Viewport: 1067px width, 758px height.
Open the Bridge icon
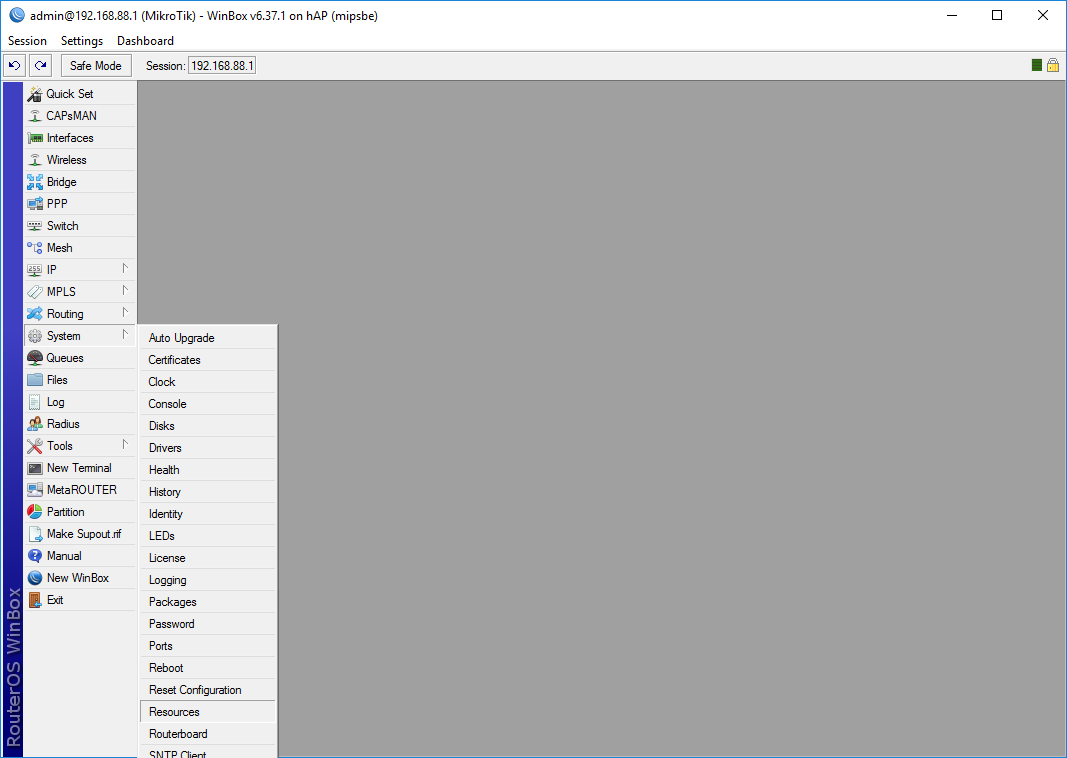click(35, 182)
